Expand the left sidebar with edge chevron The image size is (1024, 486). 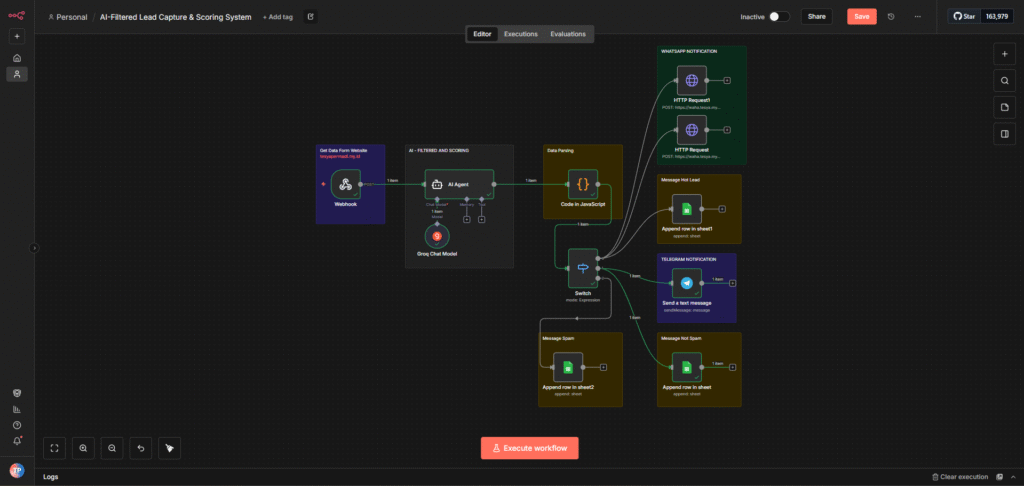pyautogui.click(x=34, y=247)
